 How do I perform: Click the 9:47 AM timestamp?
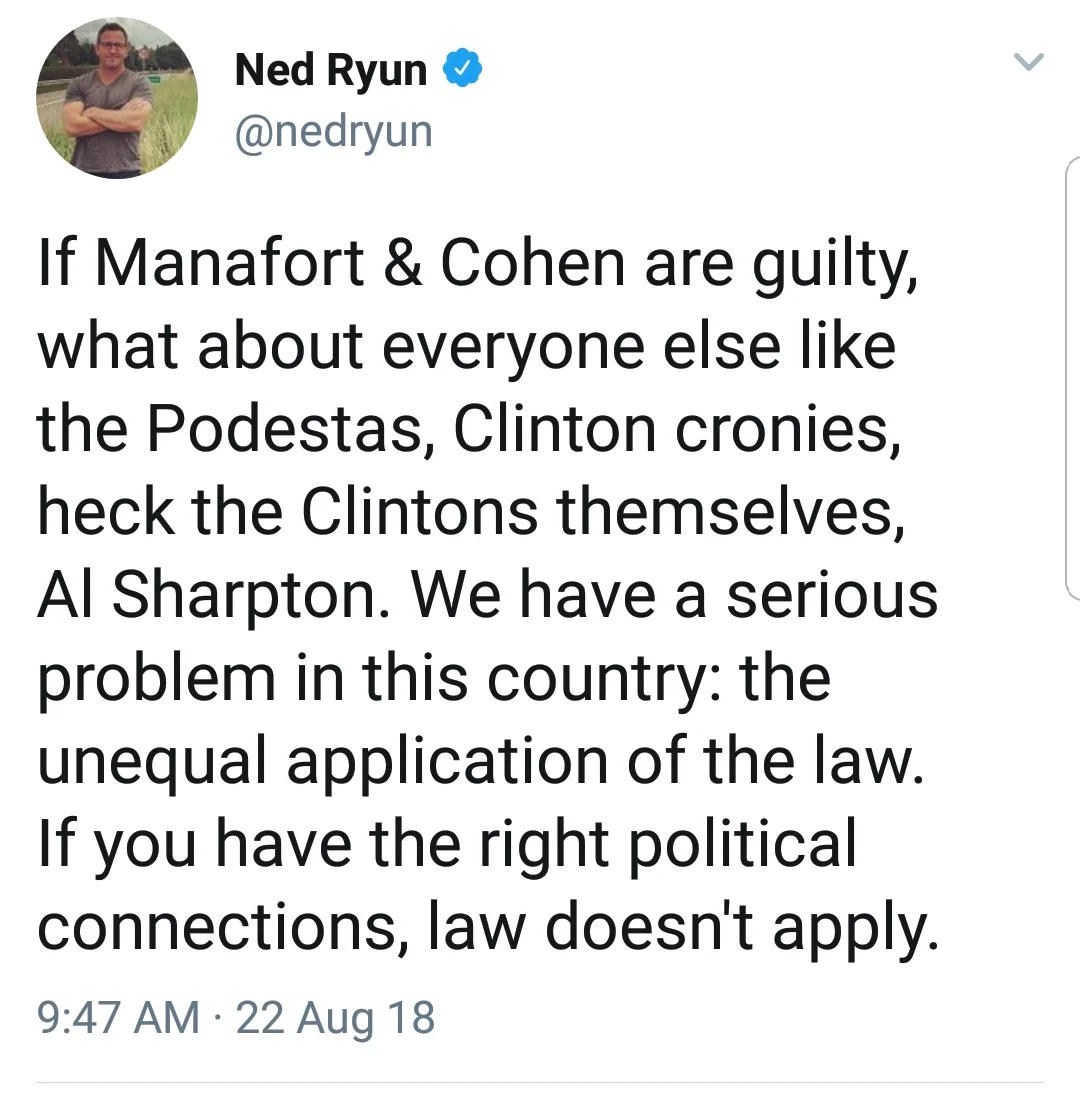(x=118, y=1017)
